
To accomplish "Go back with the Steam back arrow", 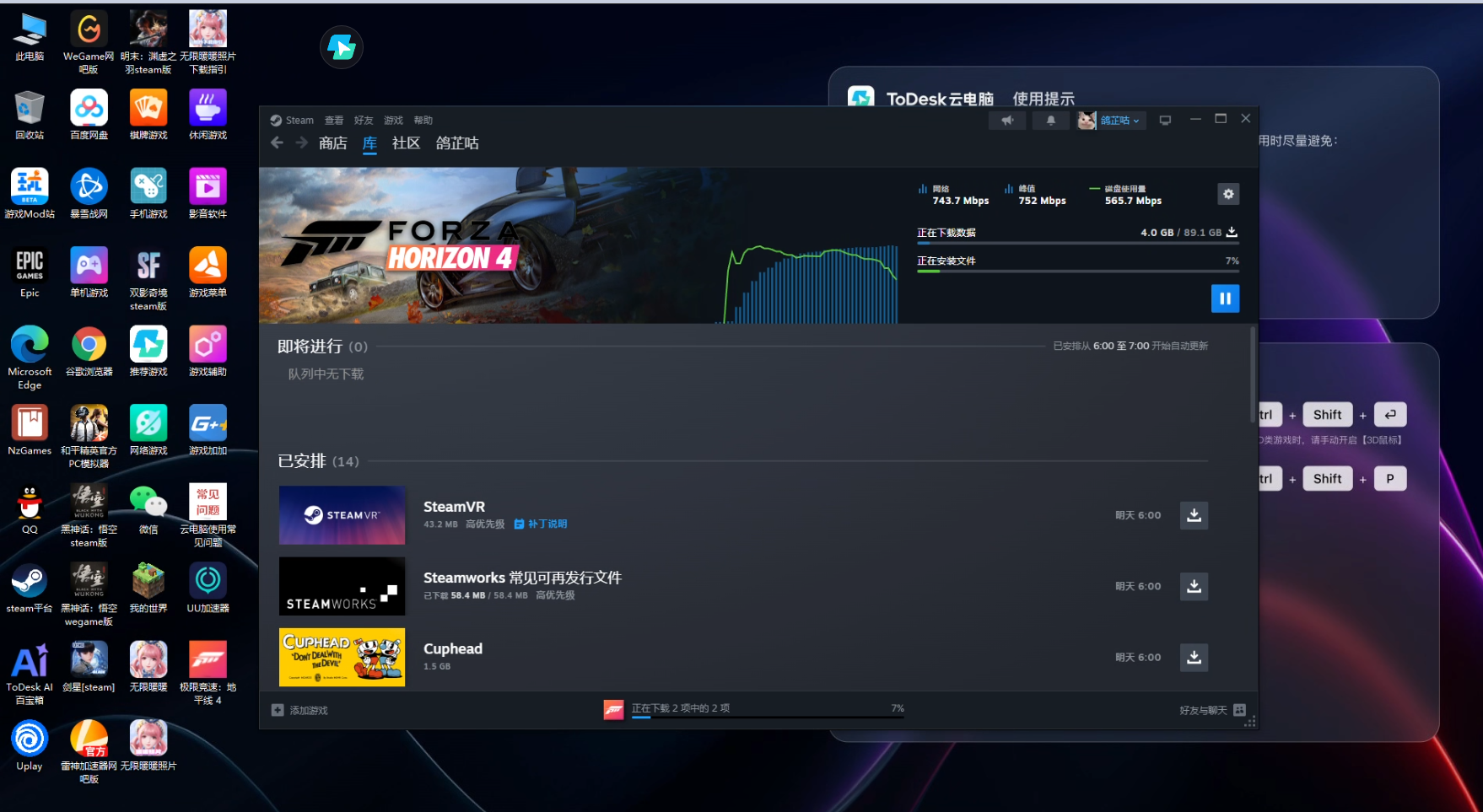I will click(x=277, y=143).
